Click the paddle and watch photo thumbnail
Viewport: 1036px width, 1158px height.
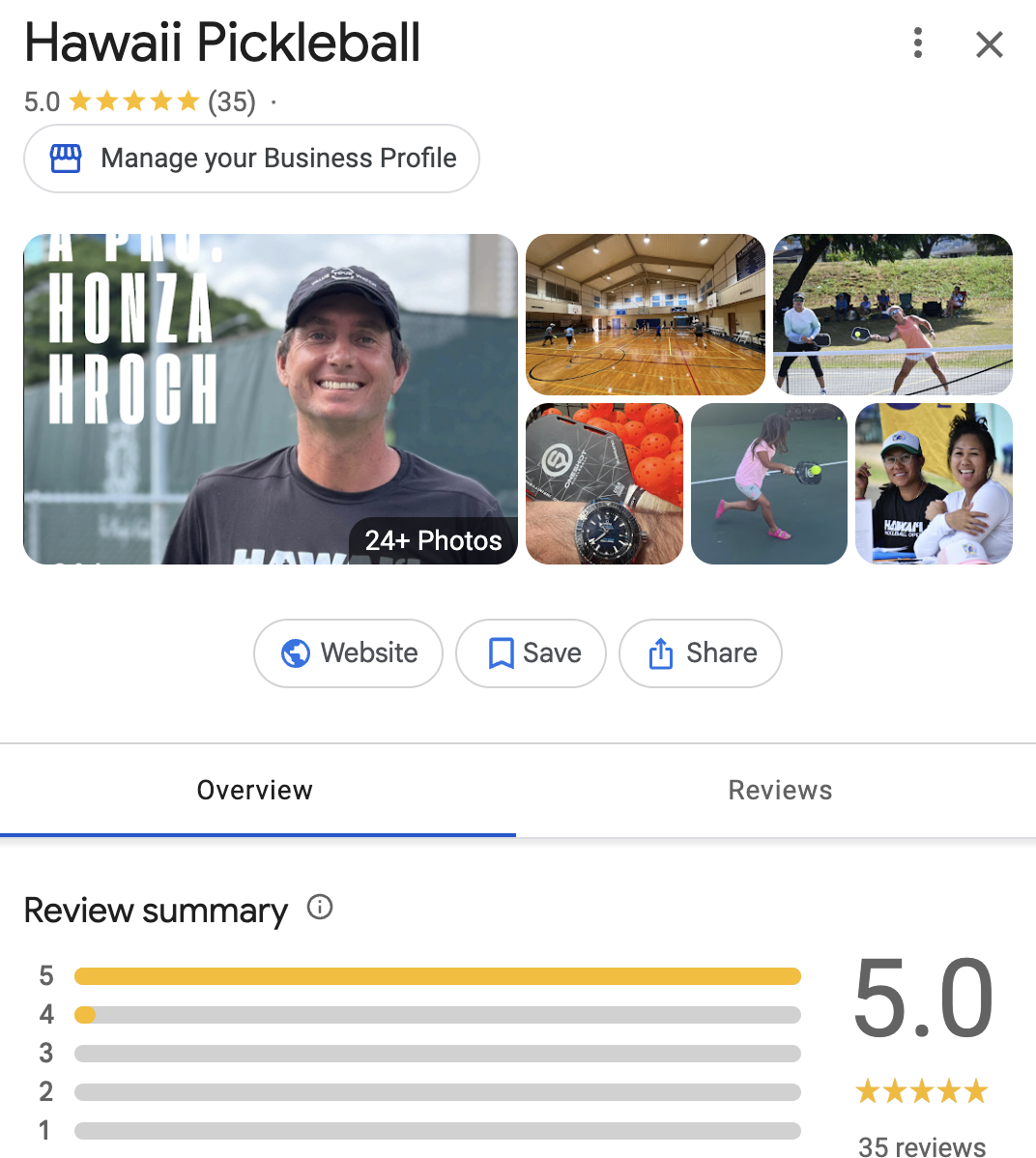(603, 483)
